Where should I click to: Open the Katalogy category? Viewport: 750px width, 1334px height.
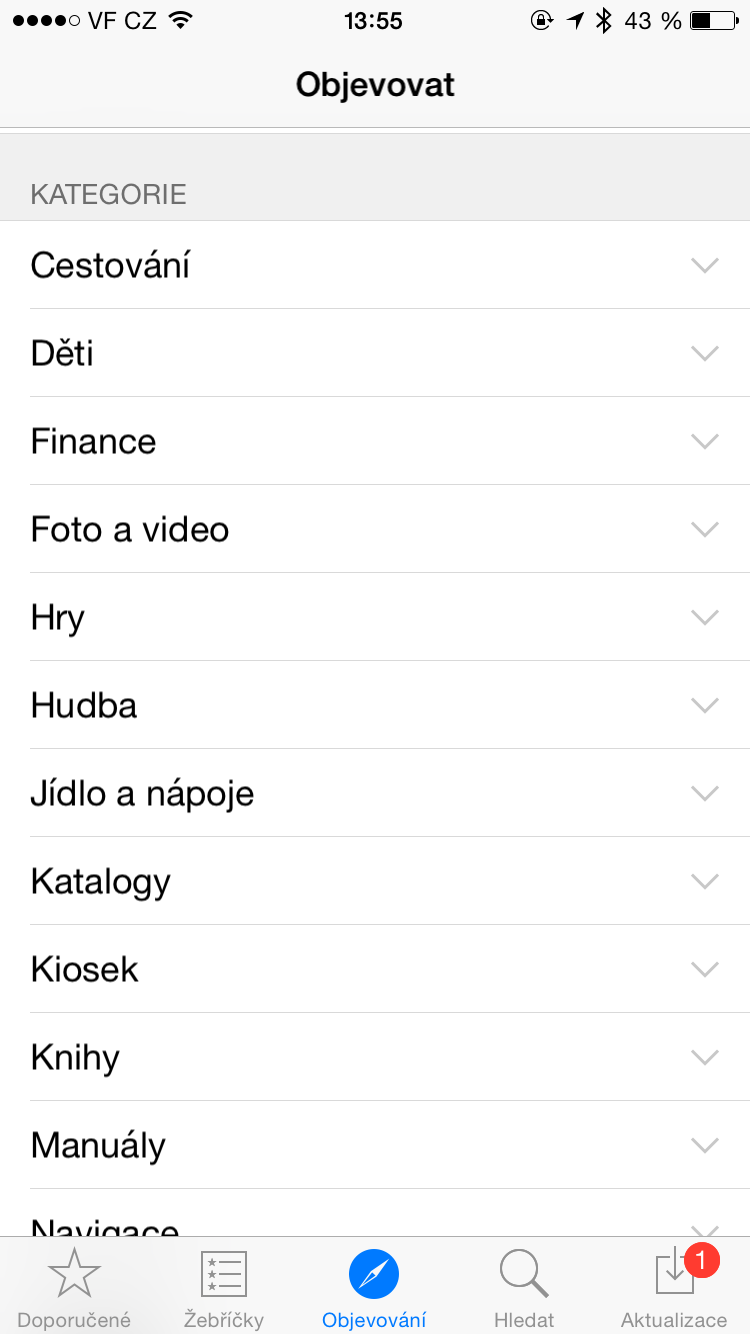(101, 881)
